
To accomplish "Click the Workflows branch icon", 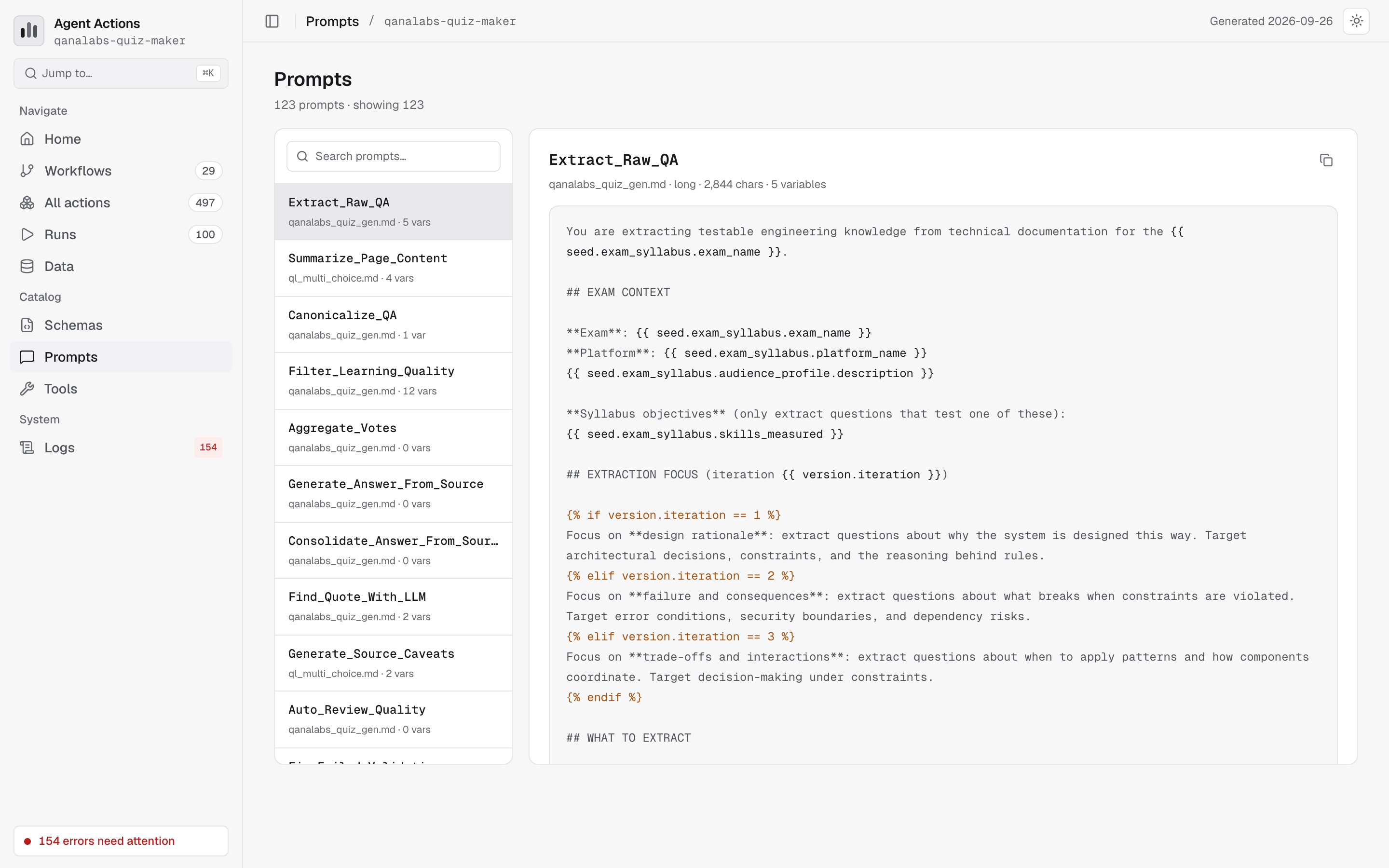I will [x=27, y=171].
